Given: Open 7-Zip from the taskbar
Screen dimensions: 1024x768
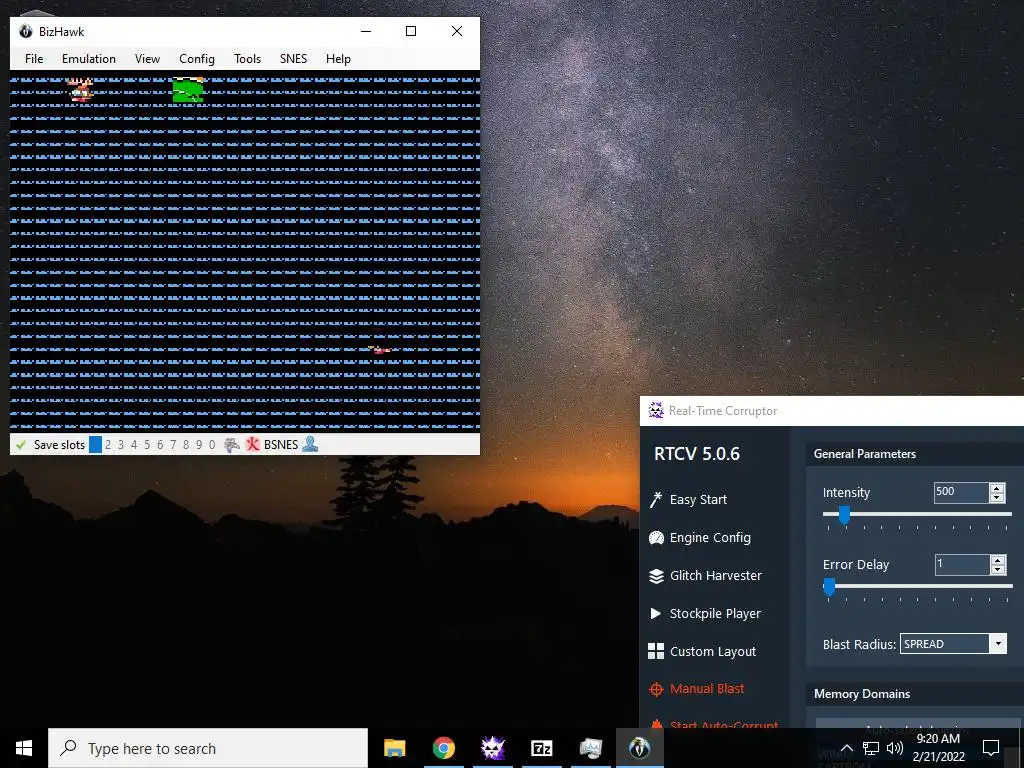Looking at the screenshot, I should point(541,748).
